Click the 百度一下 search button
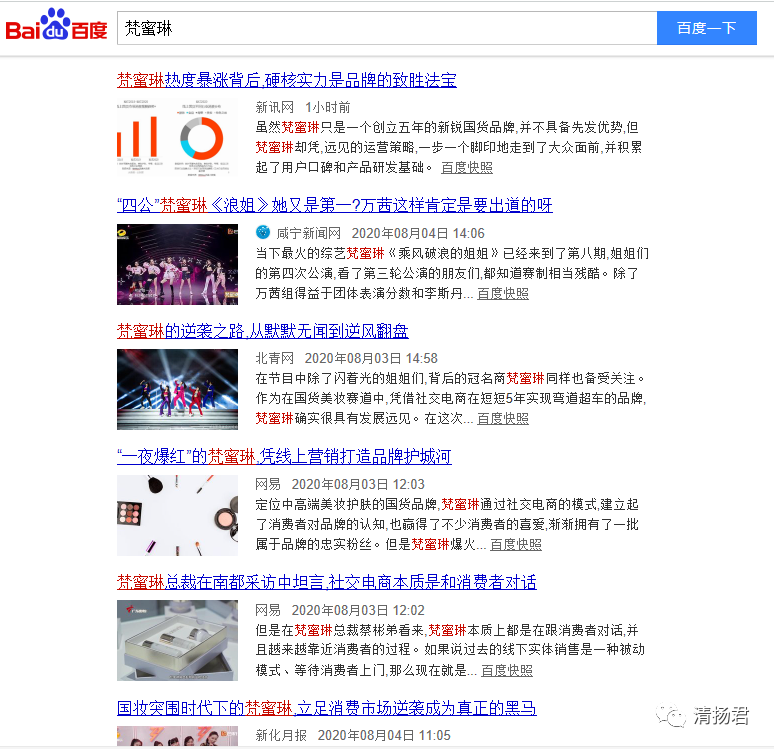 706,28
